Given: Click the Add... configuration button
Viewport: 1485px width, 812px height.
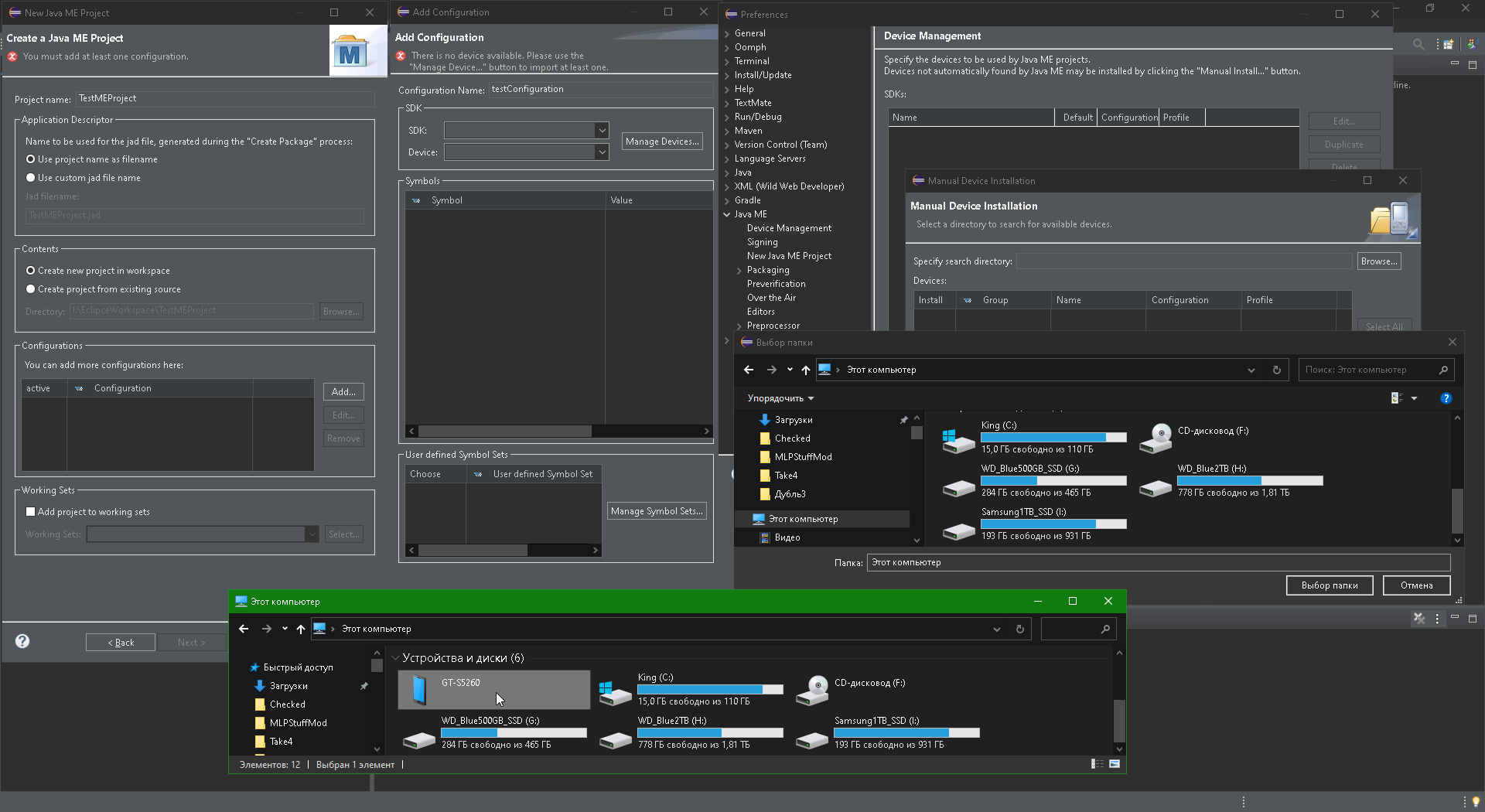Looking at the screenshot, I should (343, 392).
